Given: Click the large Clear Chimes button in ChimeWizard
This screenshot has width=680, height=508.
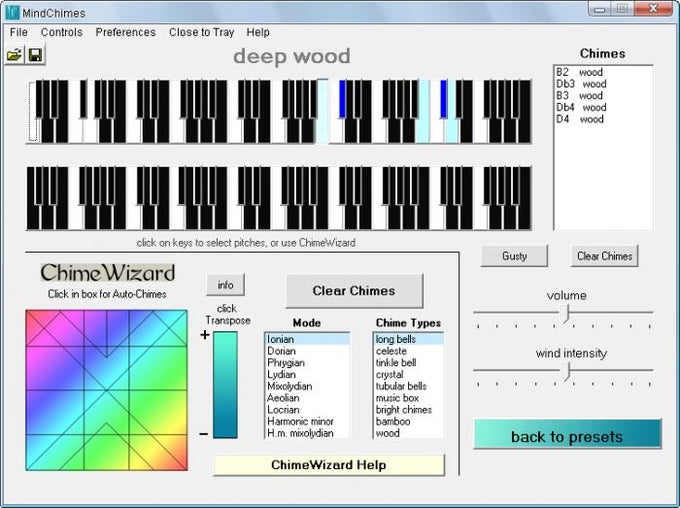Looking at the screenshot, I should [x=354, y=291].
